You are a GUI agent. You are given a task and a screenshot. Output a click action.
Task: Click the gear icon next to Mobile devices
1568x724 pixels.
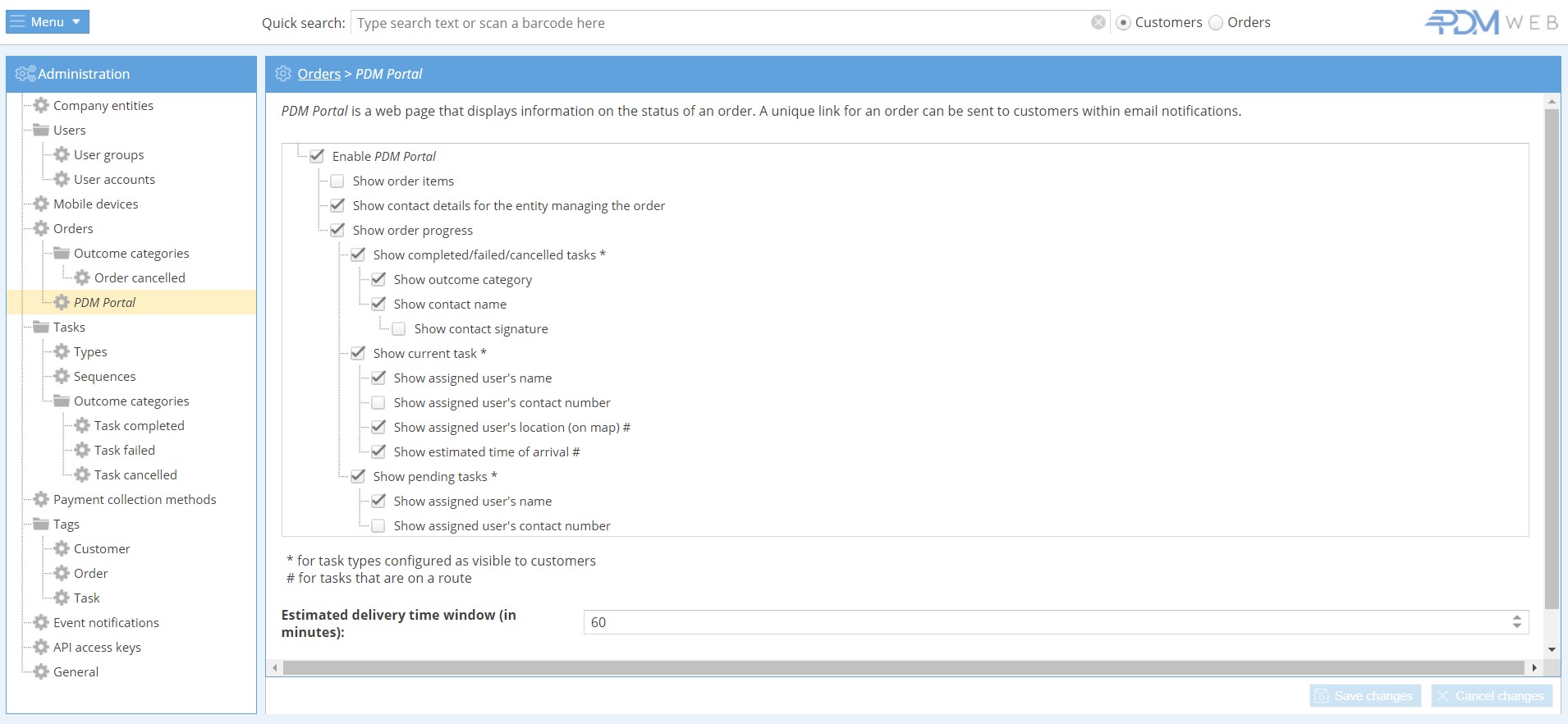[41, 204]
